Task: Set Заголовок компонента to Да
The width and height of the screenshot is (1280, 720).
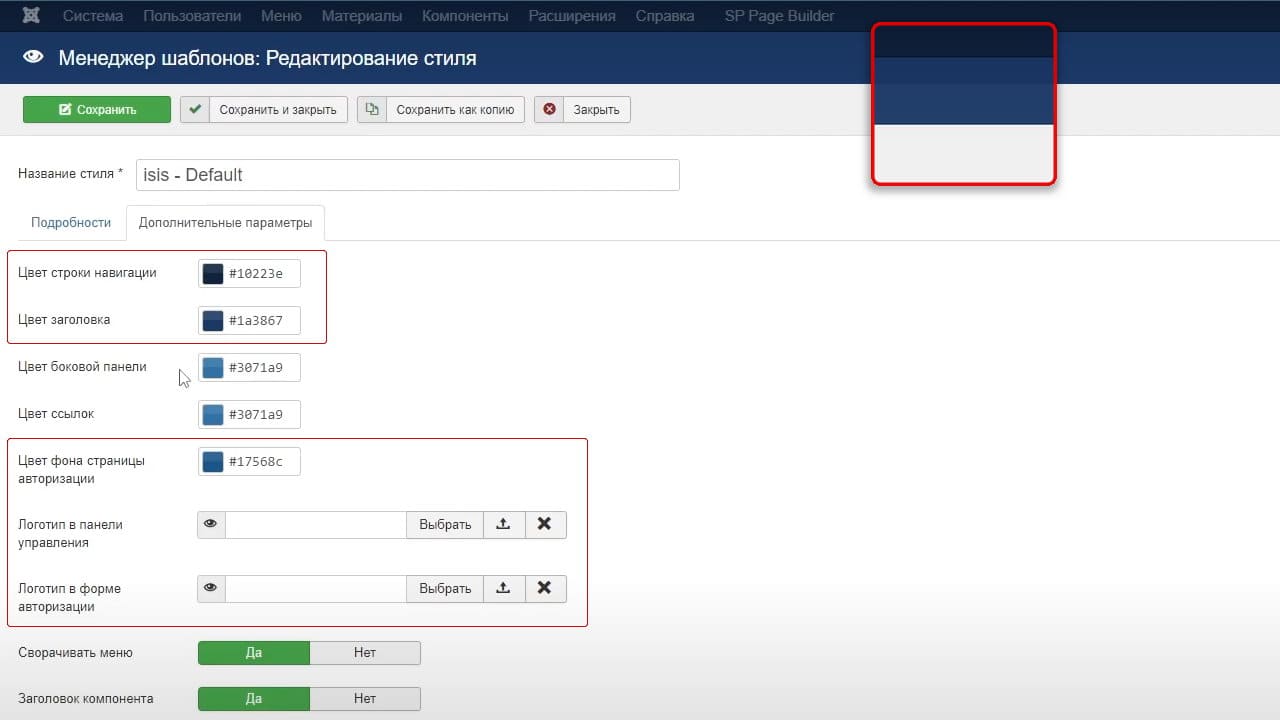Action: [254, 698]
